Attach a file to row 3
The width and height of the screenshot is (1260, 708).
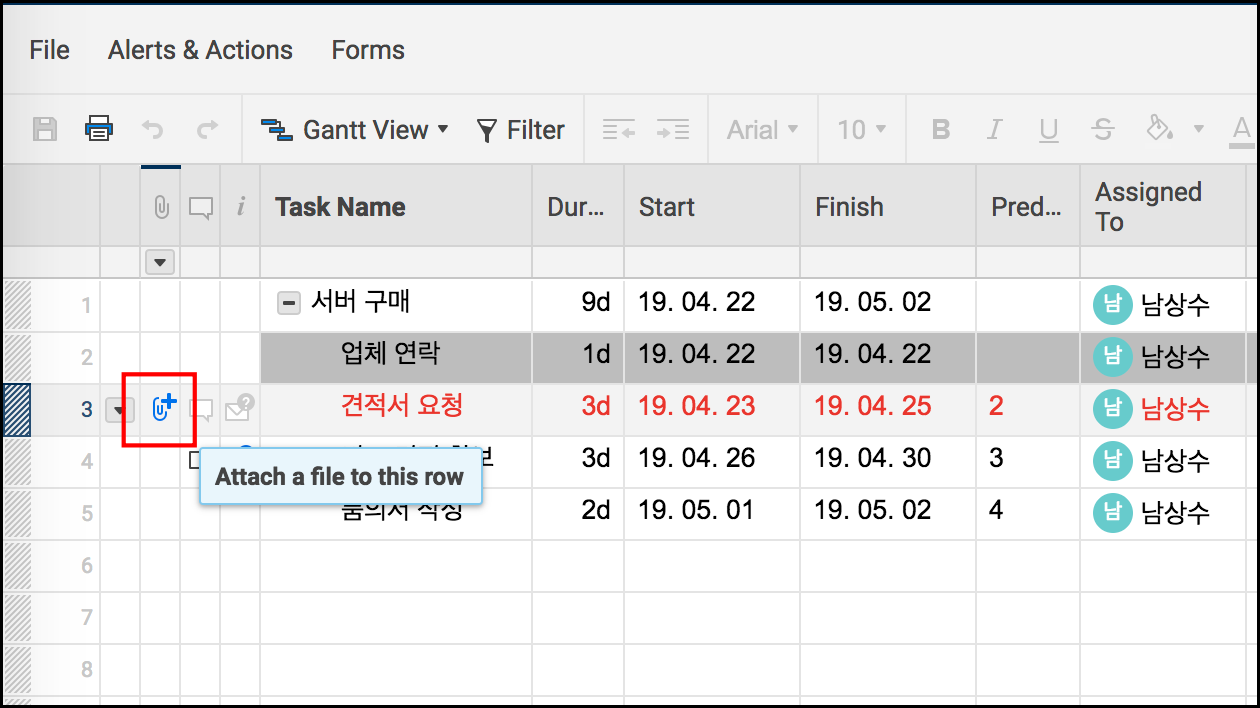(x=161, y=404)
